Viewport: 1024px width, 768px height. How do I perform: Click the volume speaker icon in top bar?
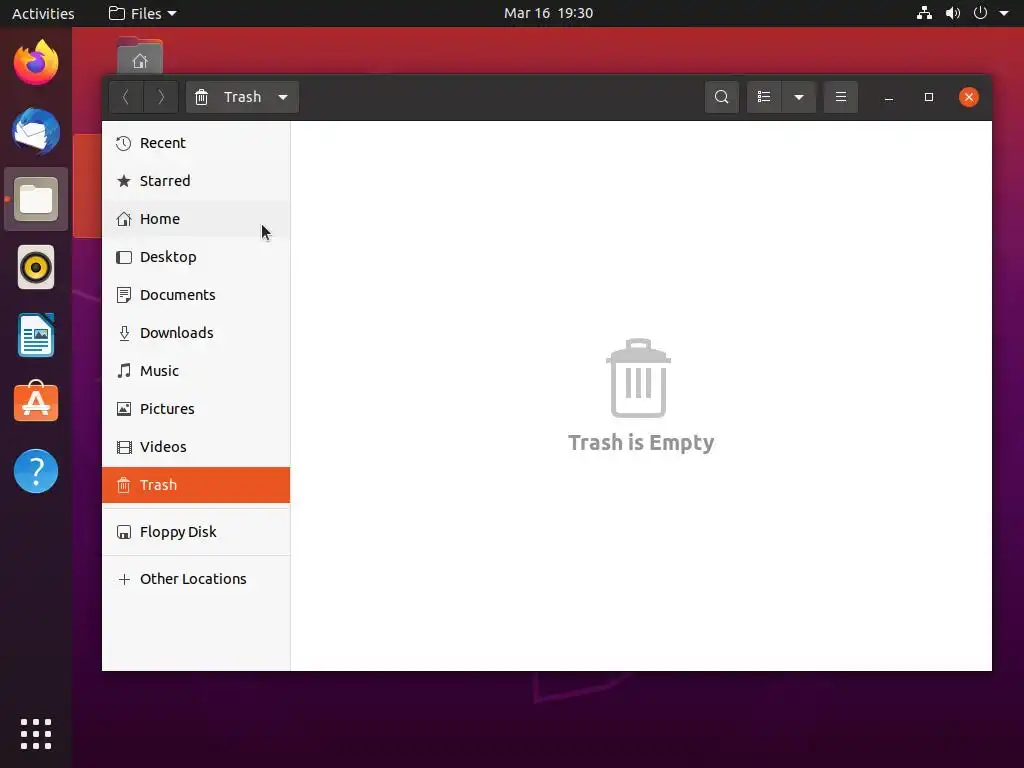(953, 13)
